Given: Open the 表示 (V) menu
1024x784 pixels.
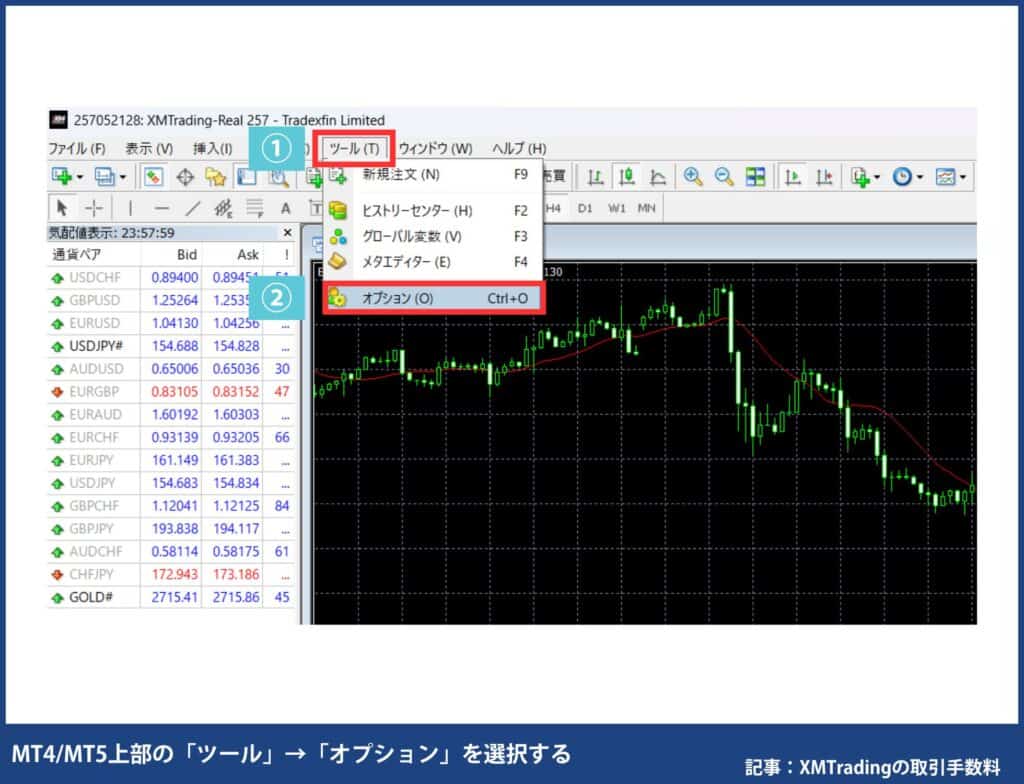Looking at the screenshot, I should (x=149, y=148).
